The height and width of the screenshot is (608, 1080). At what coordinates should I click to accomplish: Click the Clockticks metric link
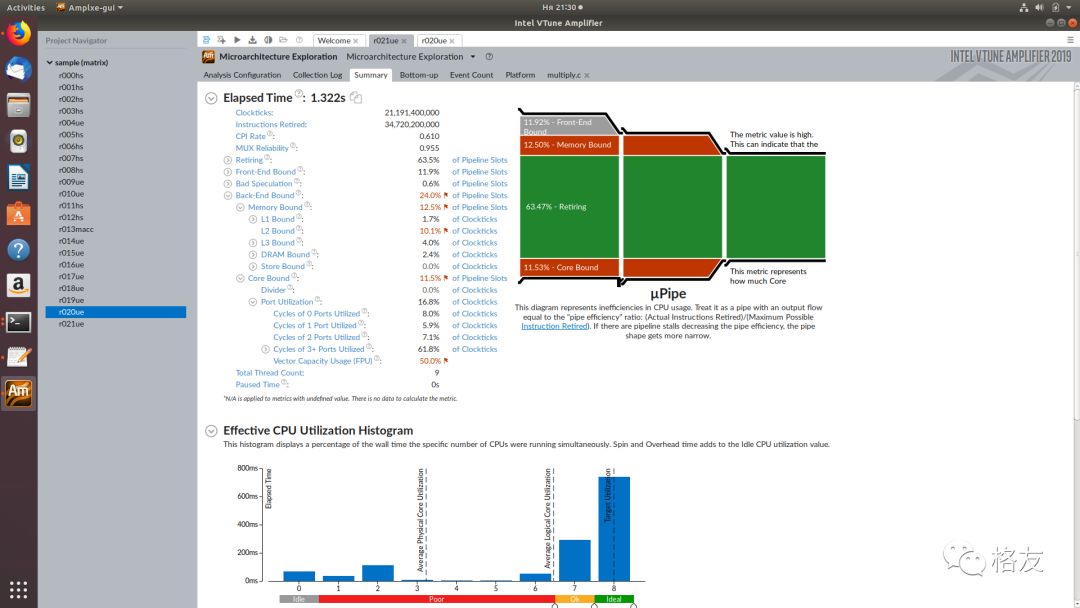(x=254, y=113)
